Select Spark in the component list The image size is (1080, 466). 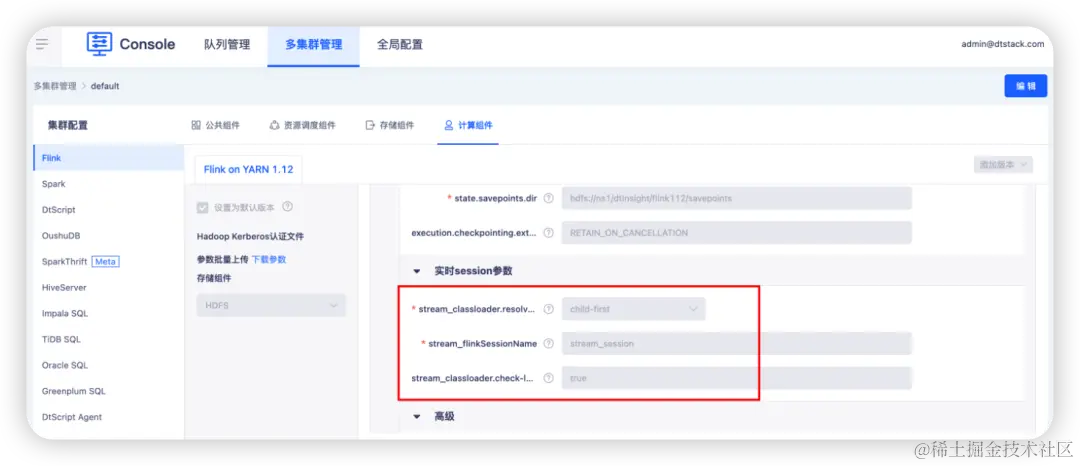pos(108,184)
